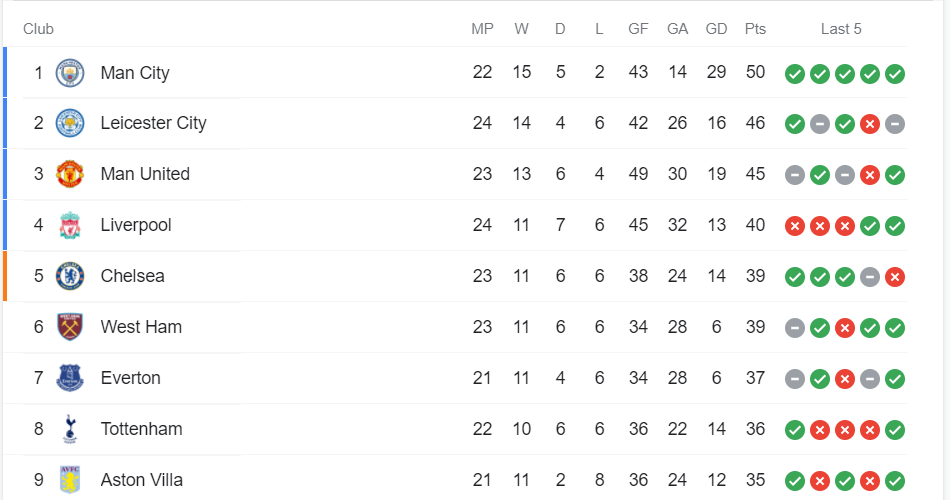The image size is (950, 500).
Task: Click the Man United club crest
Action: coord(70,174)
